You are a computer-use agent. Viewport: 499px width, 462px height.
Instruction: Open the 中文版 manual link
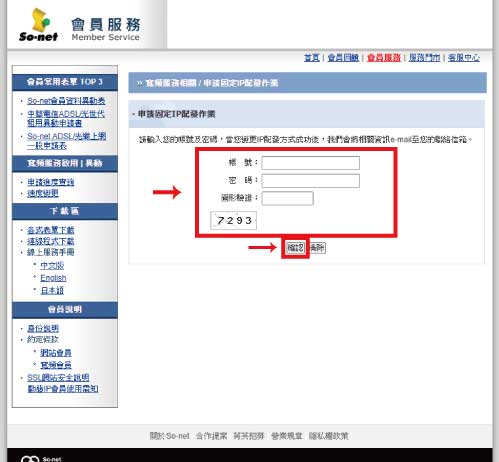[x=52, y=266]
